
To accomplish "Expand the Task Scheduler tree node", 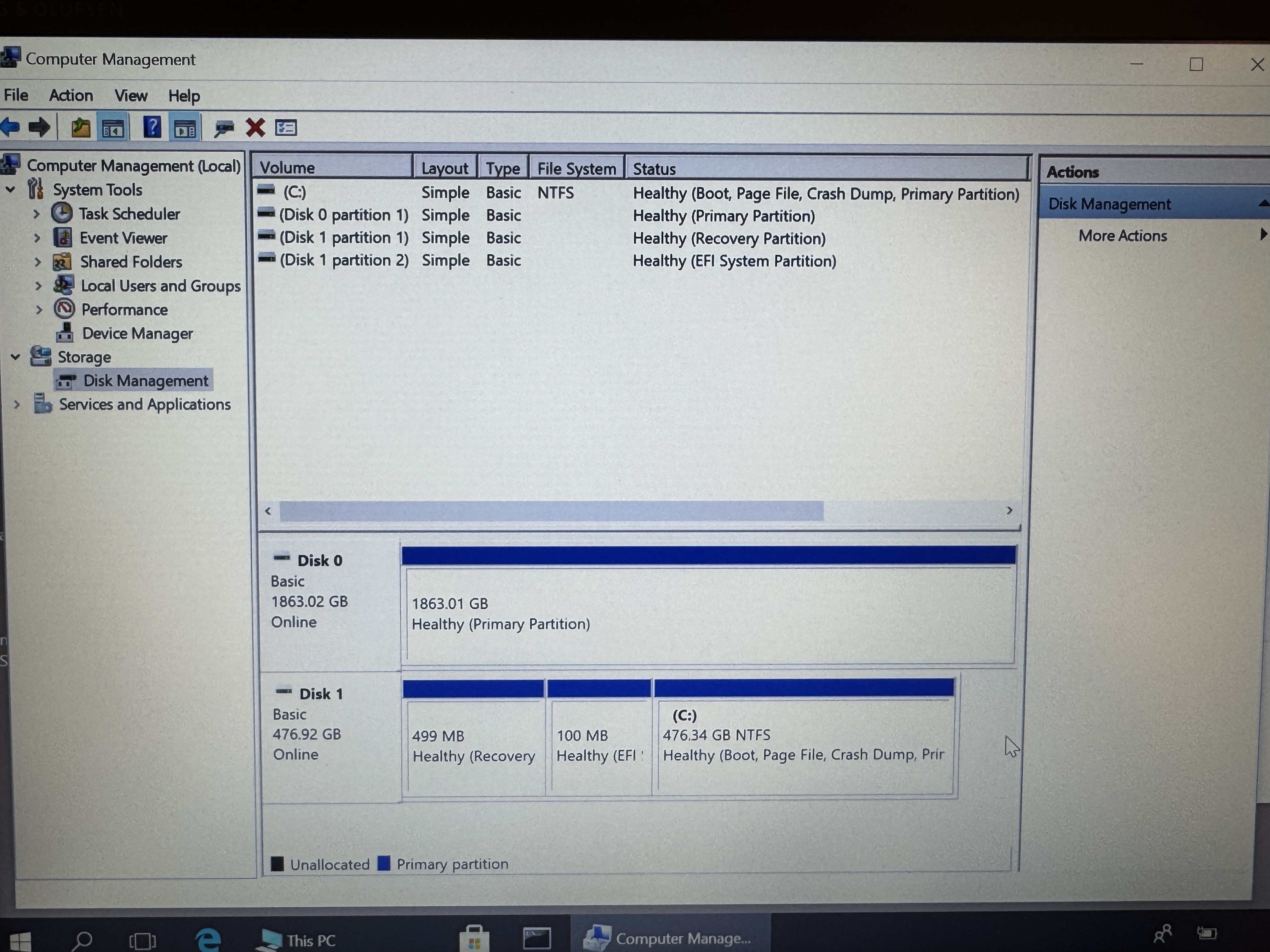I will click(37, 214).
